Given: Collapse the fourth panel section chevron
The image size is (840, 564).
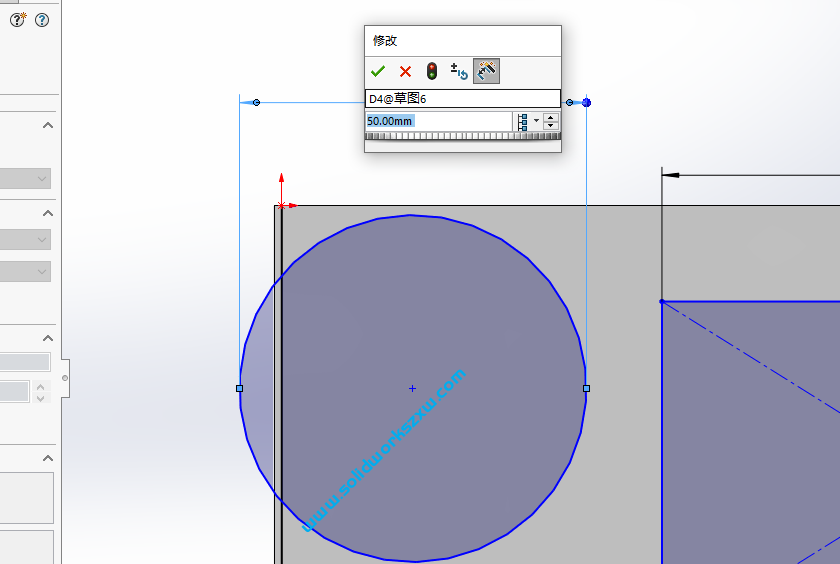Looking at the screenshot, I should (x=48, y=458).
